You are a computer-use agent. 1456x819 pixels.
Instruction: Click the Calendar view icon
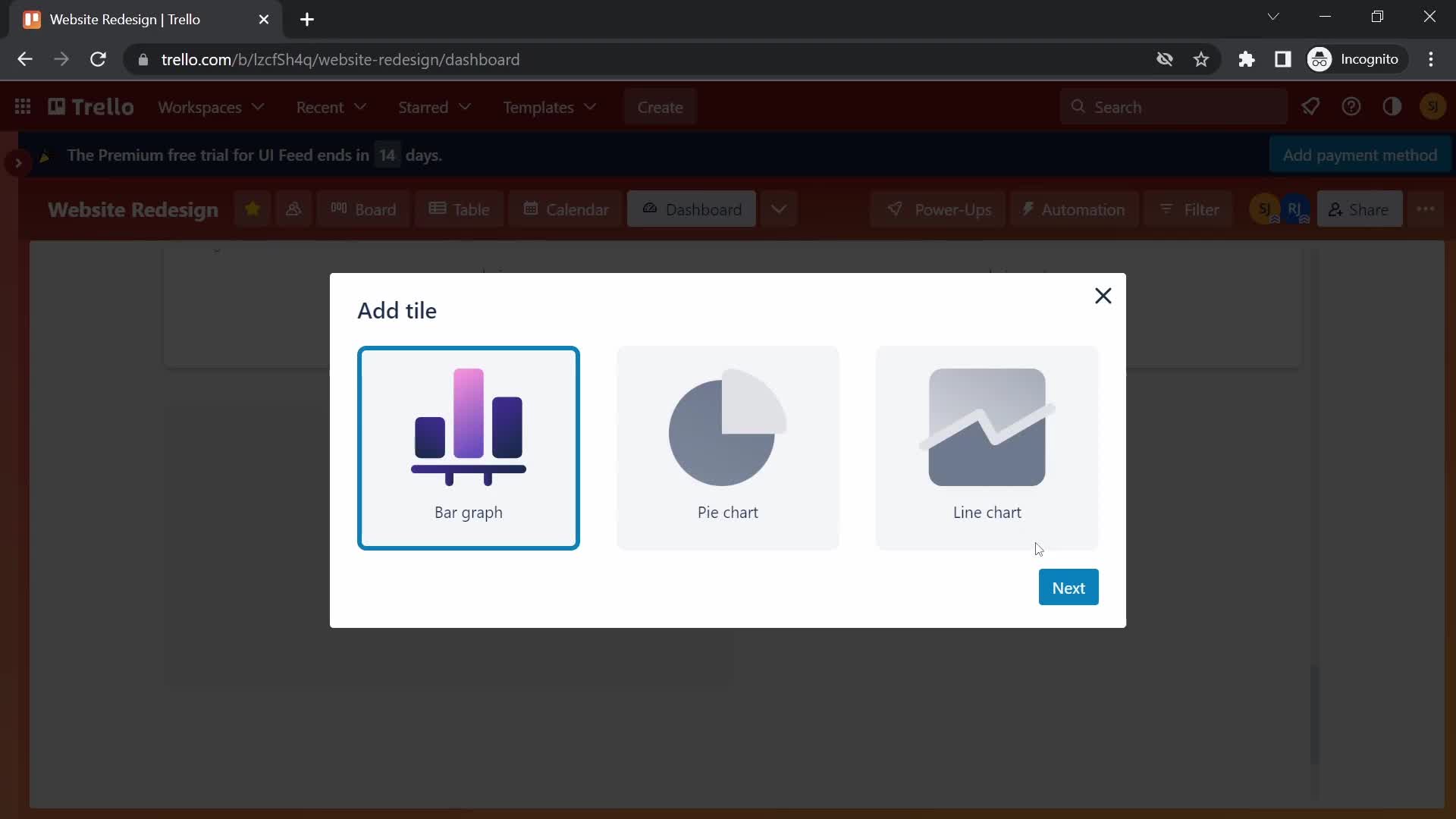click(565, 209)
